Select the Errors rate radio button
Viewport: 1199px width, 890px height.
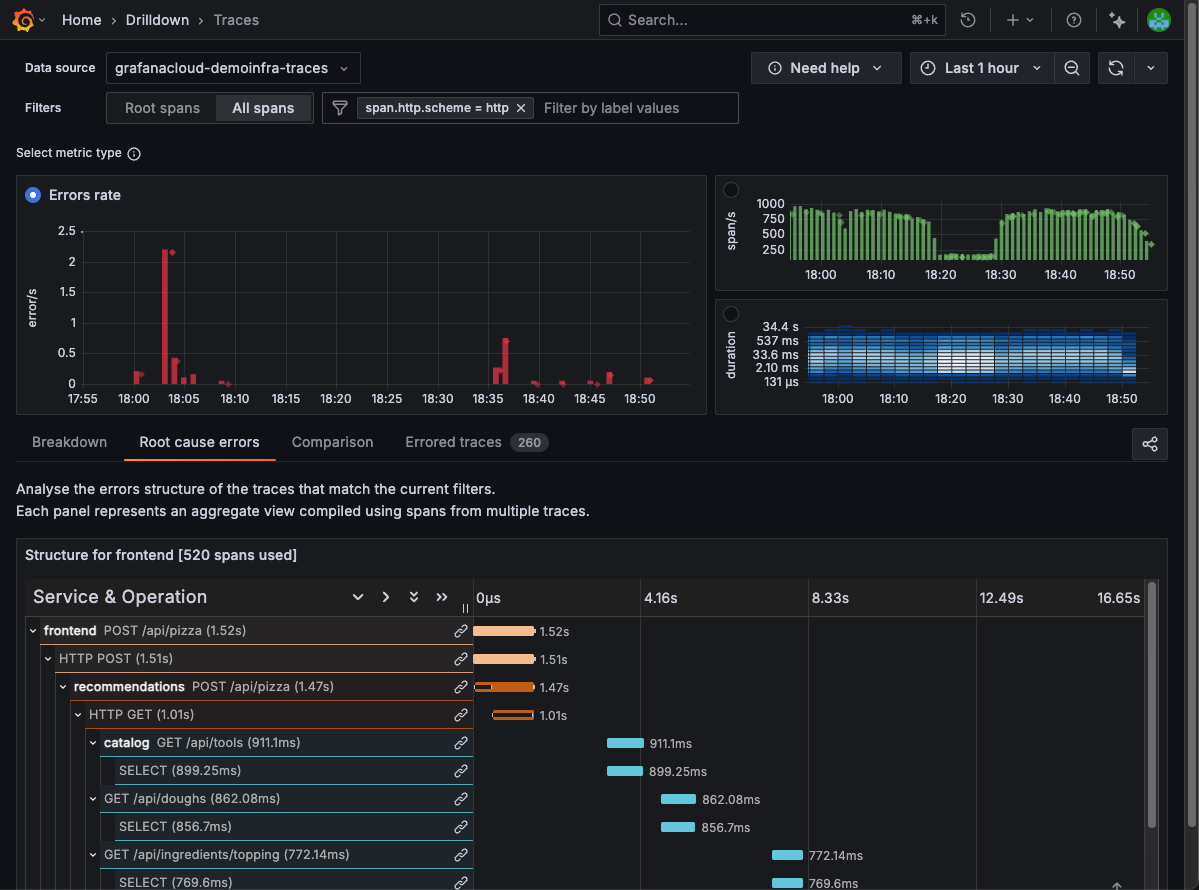pos(33,195)
